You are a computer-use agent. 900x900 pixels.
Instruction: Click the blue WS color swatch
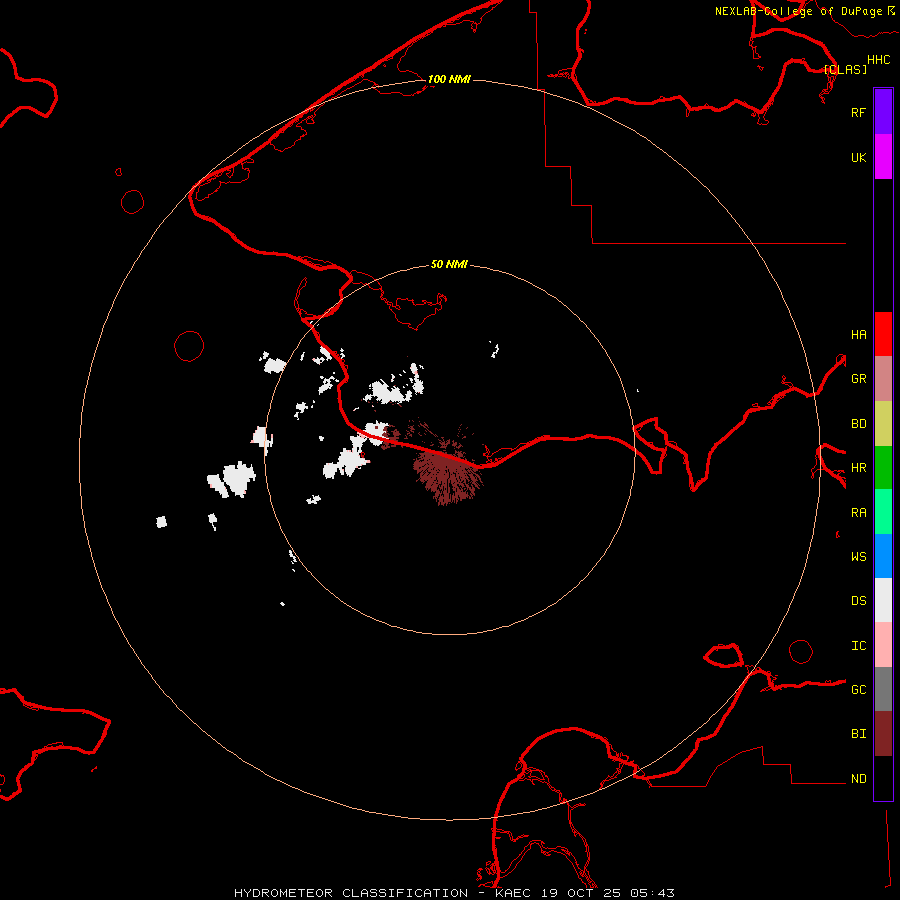tap(883, 556)
